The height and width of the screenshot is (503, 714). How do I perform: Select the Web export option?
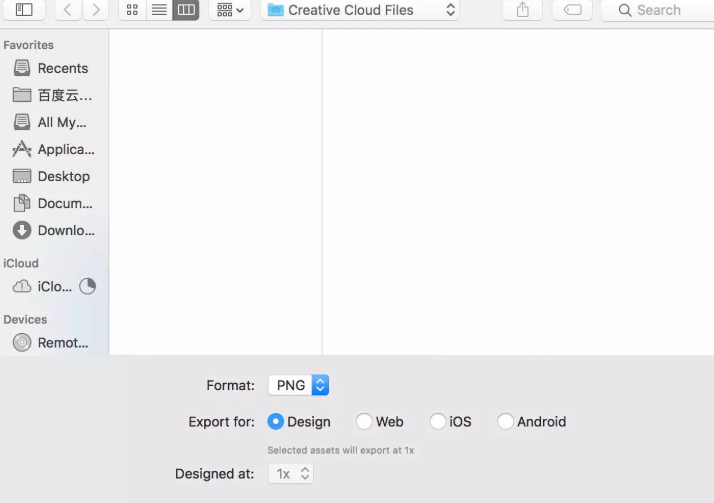point(380,422)
